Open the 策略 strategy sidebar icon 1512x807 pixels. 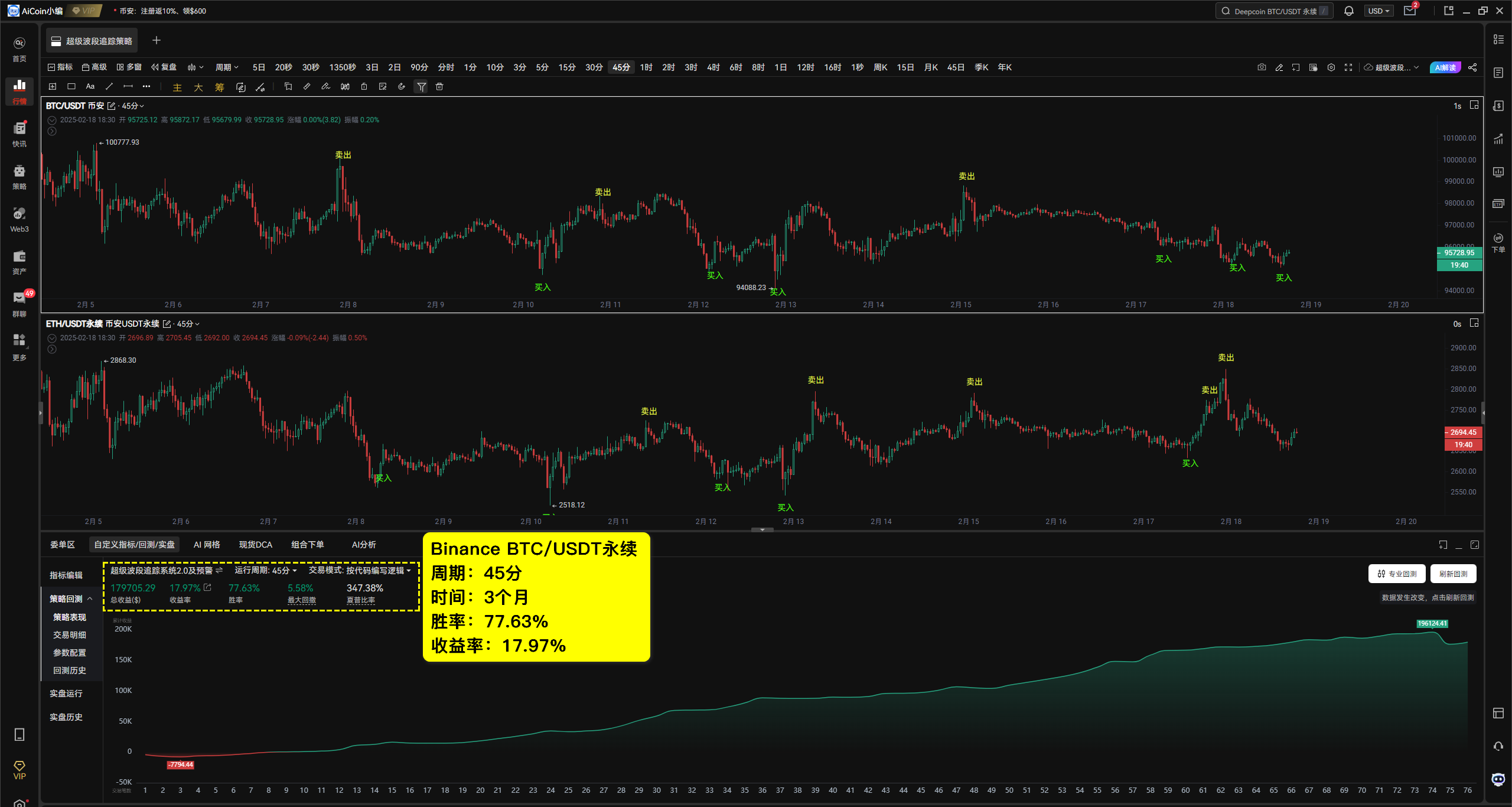(x=19, y=177)
